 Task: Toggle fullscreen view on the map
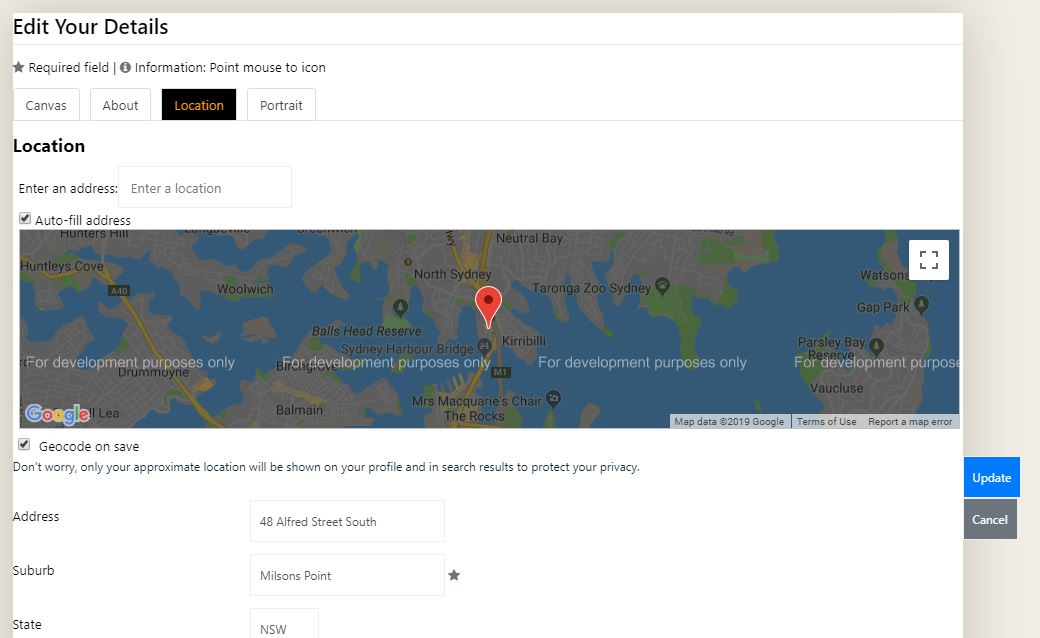click(x=929, y=260)
